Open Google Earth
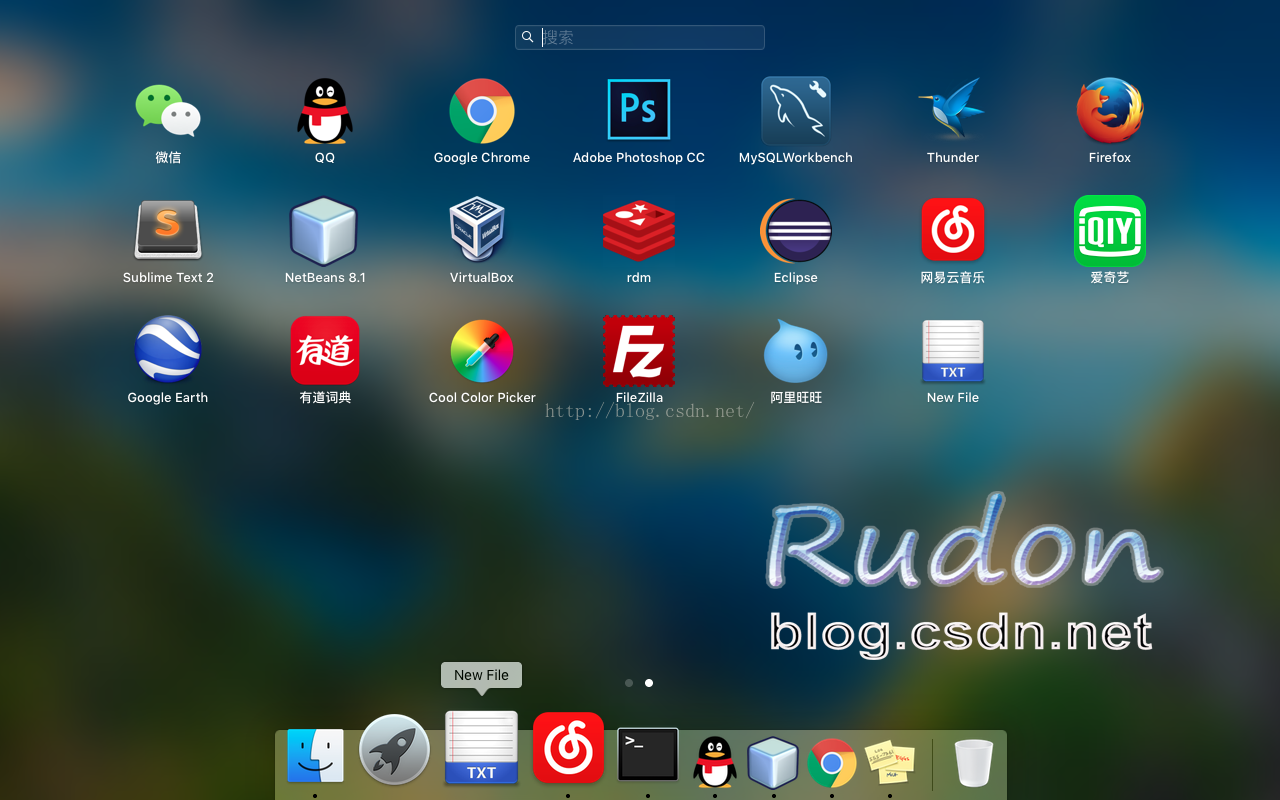 click(x=168, y=350)
